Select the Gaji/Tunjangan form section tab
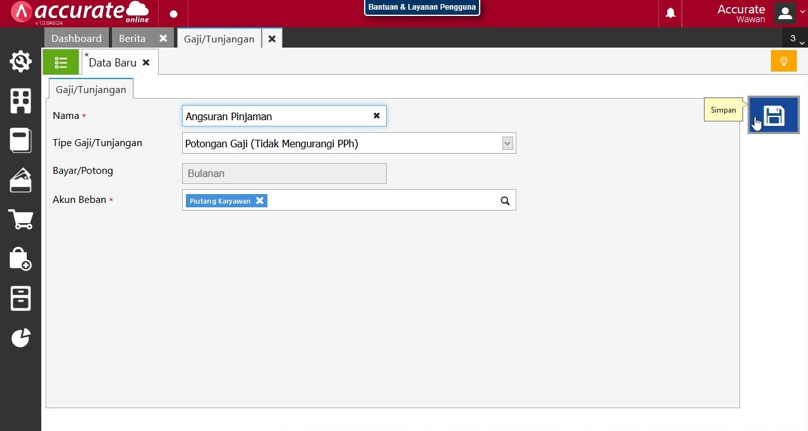The image size is (808, 431). tap(91, 89)
